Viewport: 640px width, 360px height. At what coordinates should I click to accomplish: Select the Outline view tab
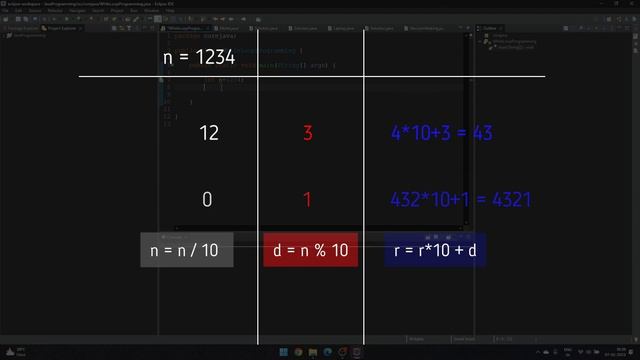click(x=489, y=28)
